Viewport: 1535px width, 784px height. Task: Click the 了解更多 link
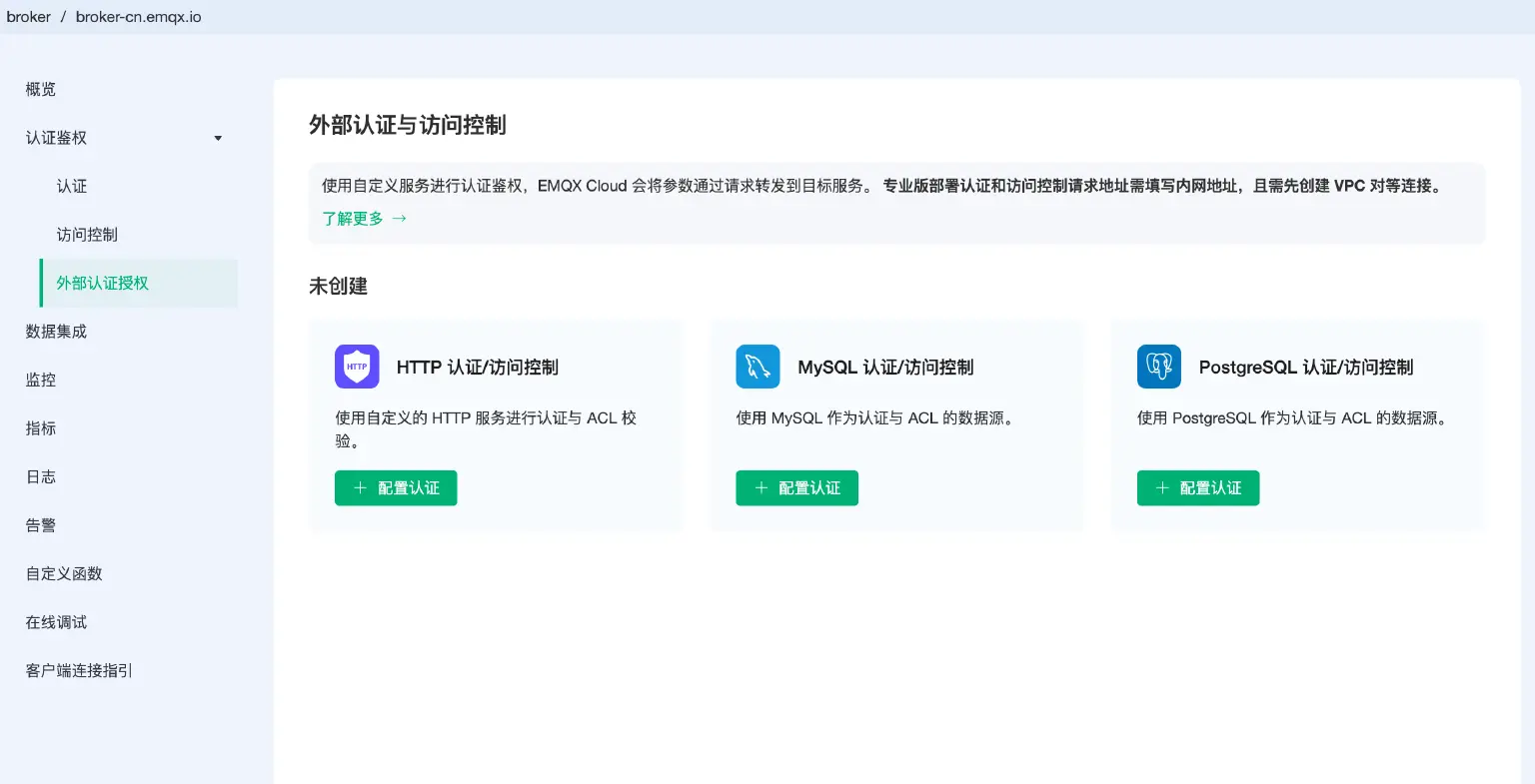352,217
